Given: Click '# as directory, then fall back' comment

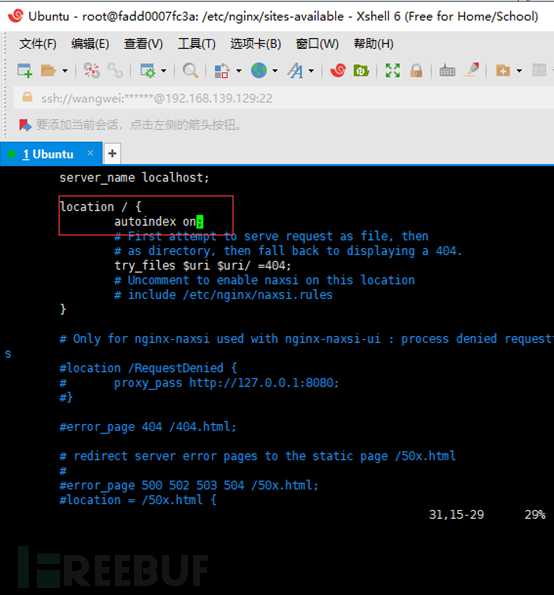Looking at the screenshot, I should [x=288, y=251].
